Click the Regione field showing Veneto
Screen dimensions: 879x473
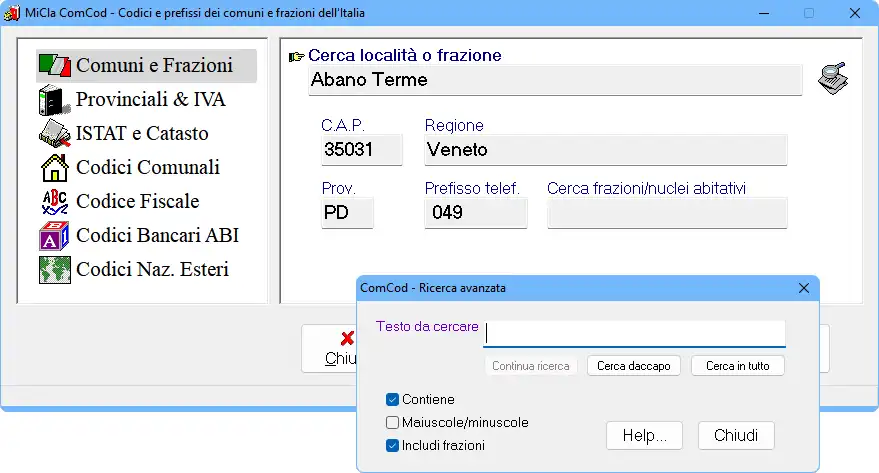click(x=605, y=150)
